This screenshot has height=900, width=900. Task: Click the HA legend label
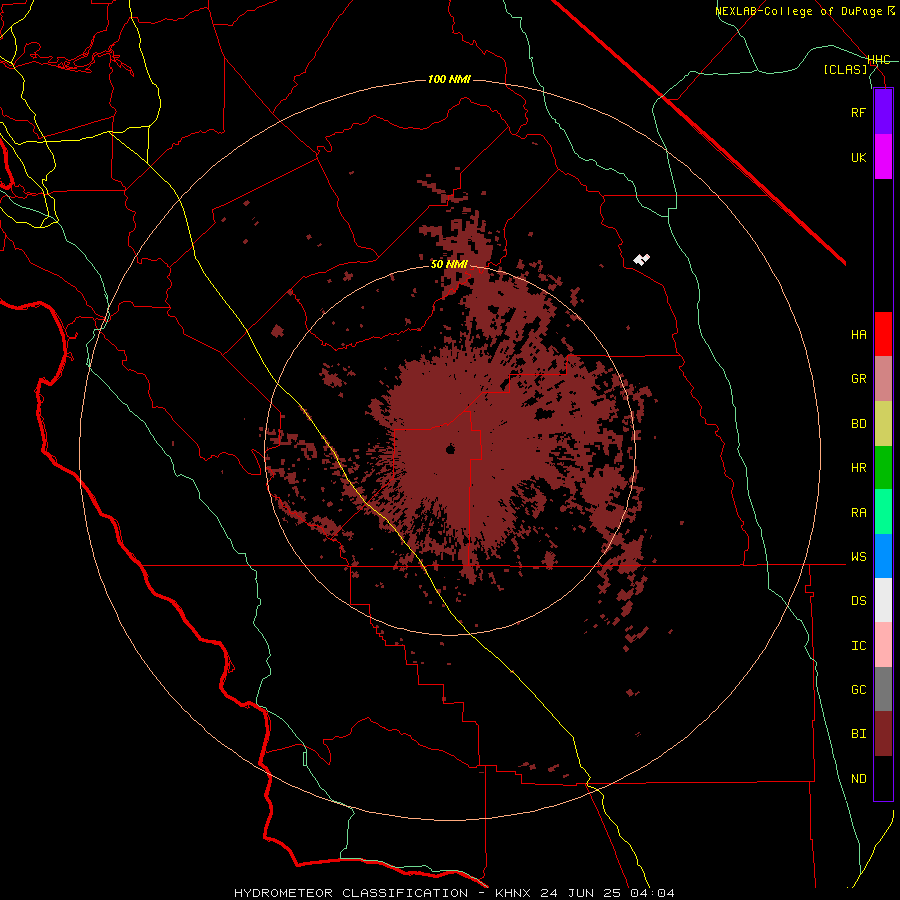tap(858, 335)
